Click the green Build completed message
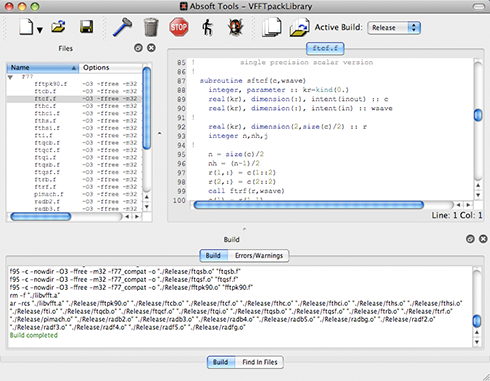This screenshot has width=490, height=381. click(x=34, y=335)
